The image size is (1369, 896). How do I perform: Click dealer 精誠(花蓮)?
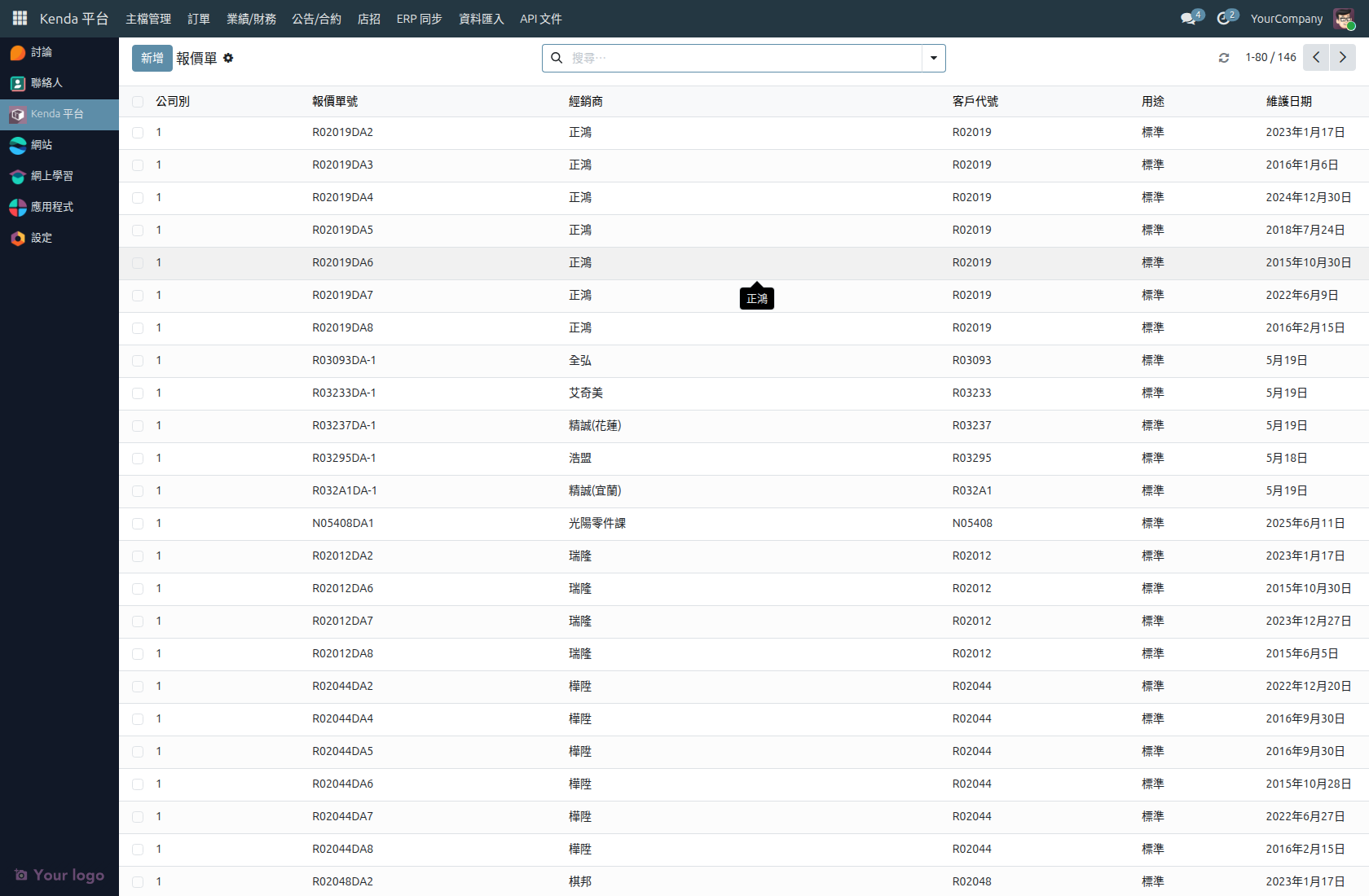pos(595,426)
